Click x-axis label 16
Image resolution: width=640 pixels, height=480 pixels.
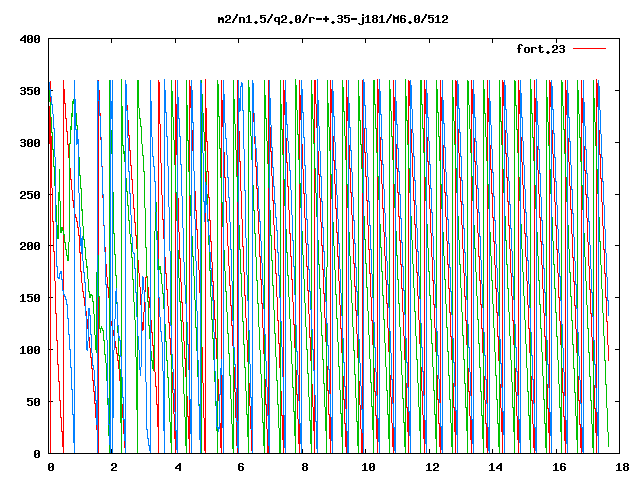coord(559,467)
